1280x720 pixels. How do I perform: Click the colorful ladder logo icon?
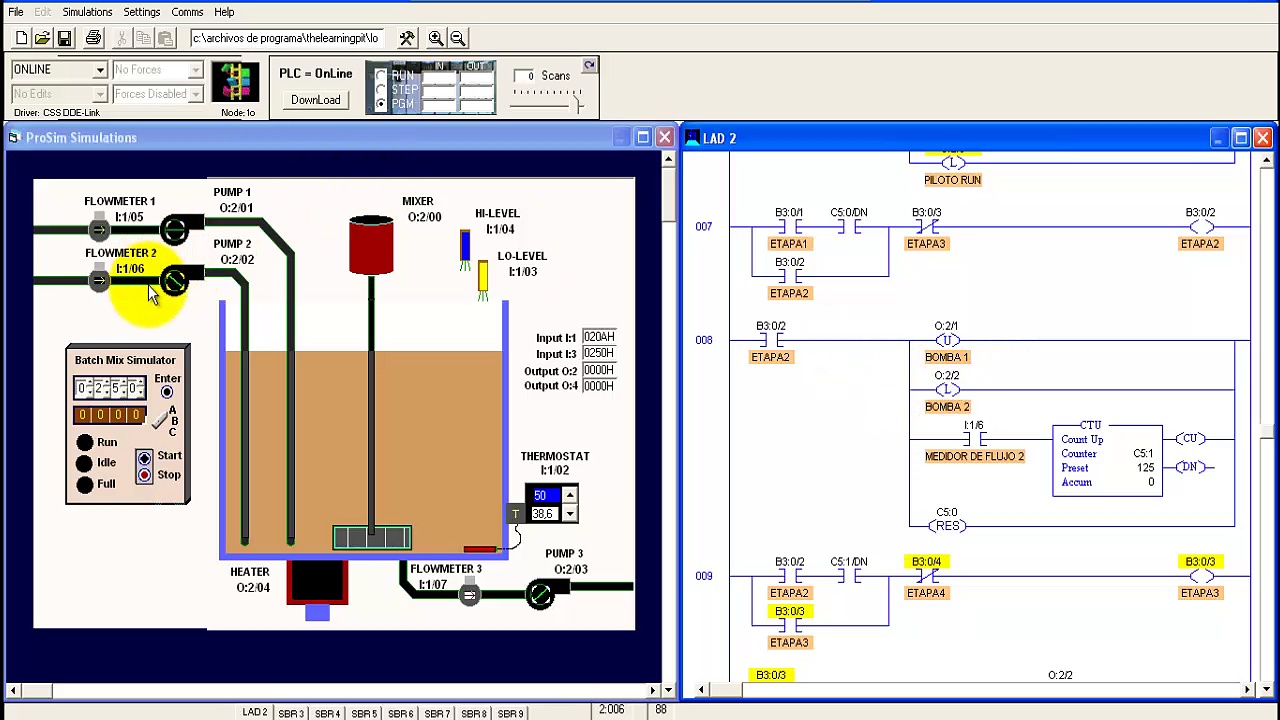(236, 82)
